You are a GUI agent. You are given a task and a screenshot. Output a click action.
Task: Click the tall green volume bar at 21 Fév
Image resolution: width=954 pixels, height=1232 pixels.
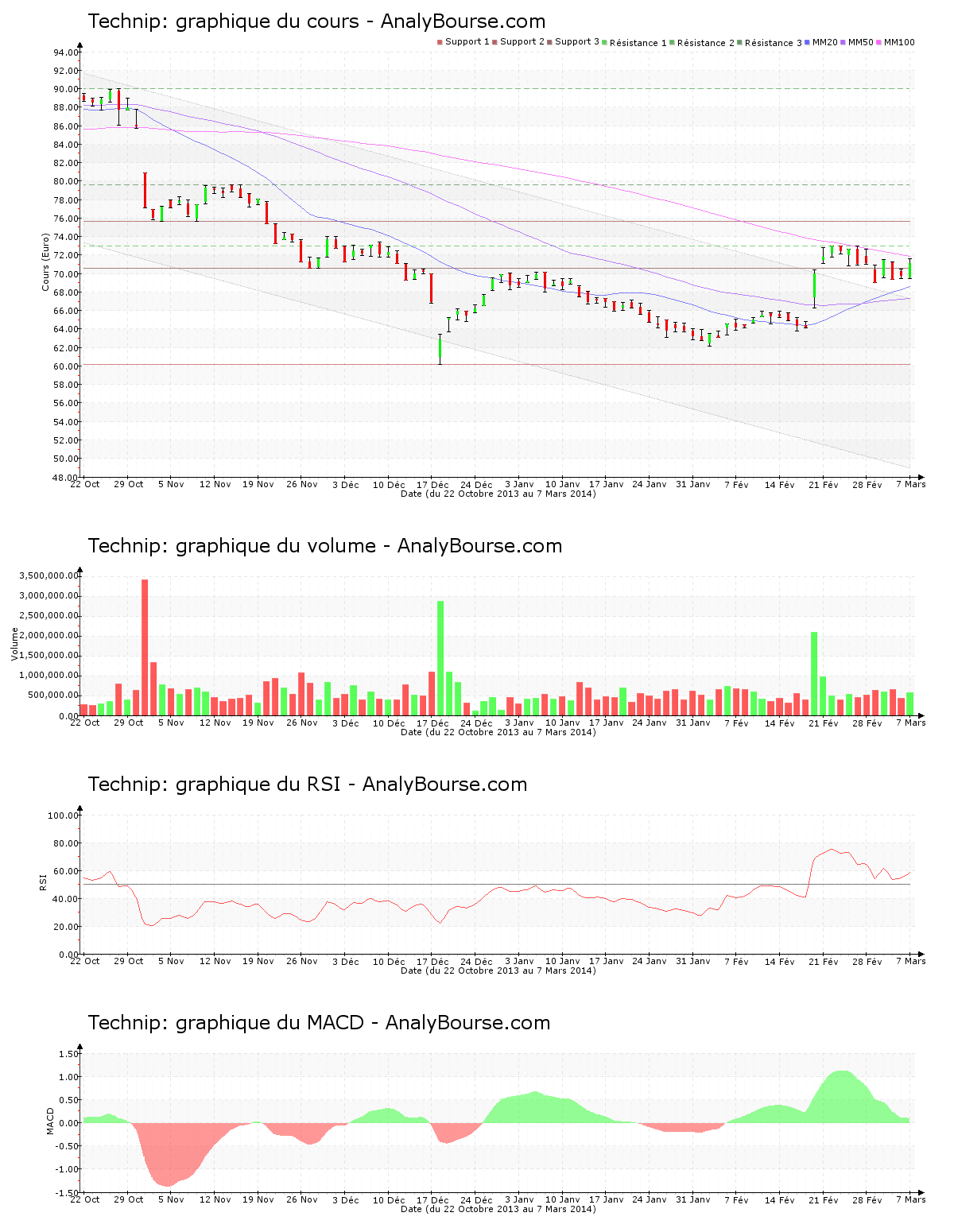814,674
